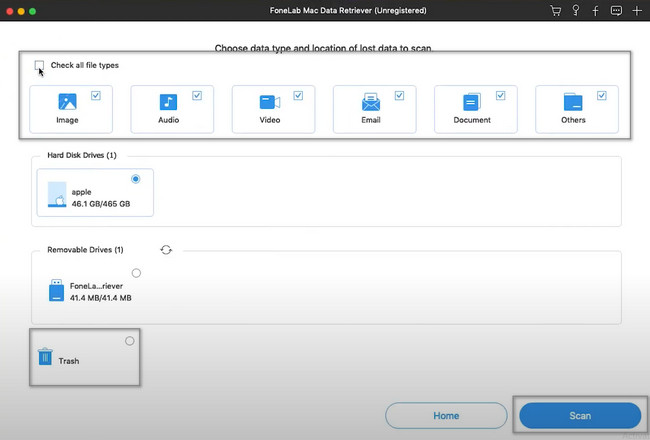Image resolution: width=650 pixels, height=440 pixels.
Task: Go back with the Home button
Action: pos(446,416)
